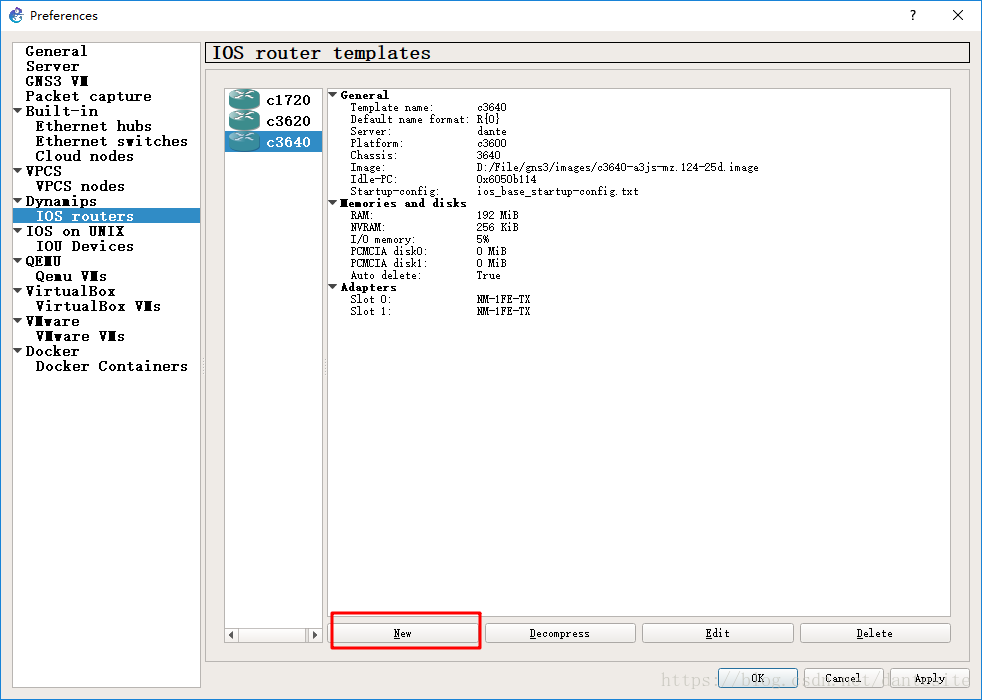Collapse the IOS on UNIX section
Image resolution: width=982 pixels, height=700 pixels.
point(18,231)
